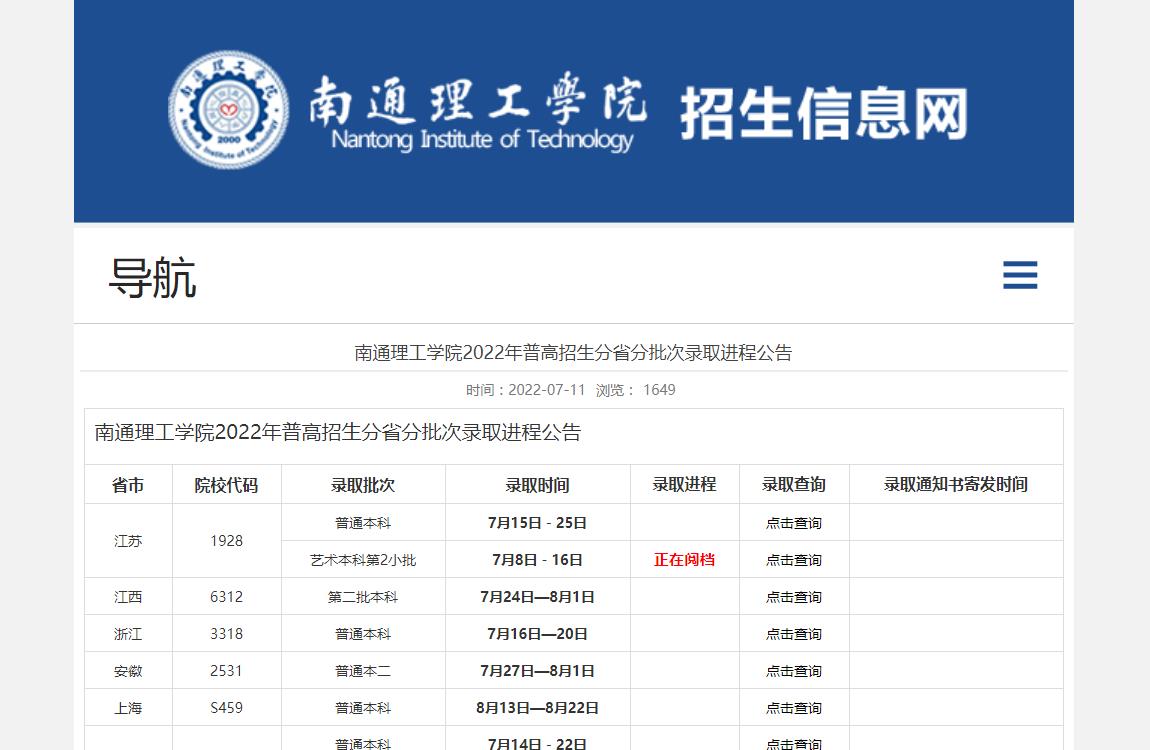This screenshot has height=750, width=1150.
Task: Open 点击查询 link in the 浙江 row
Action: coord(794,634)
